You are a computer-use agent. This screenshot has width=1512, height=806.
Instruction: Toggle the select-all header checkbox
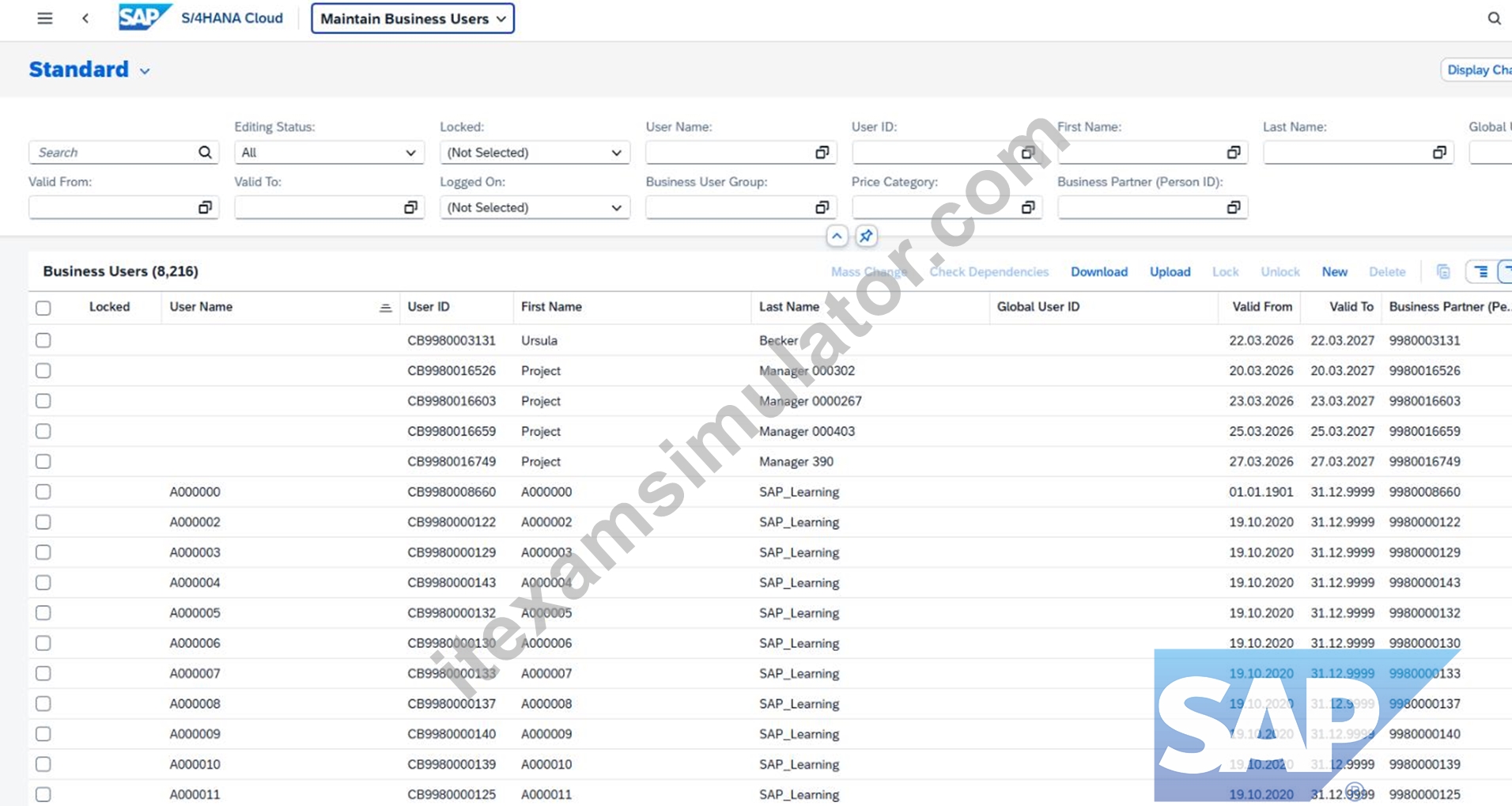tap(43, 308)
